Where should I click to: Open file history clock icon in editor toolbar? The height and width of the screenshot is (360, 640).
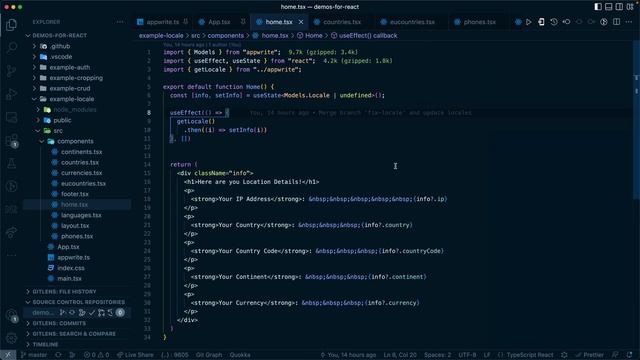[x=554, y=22]
